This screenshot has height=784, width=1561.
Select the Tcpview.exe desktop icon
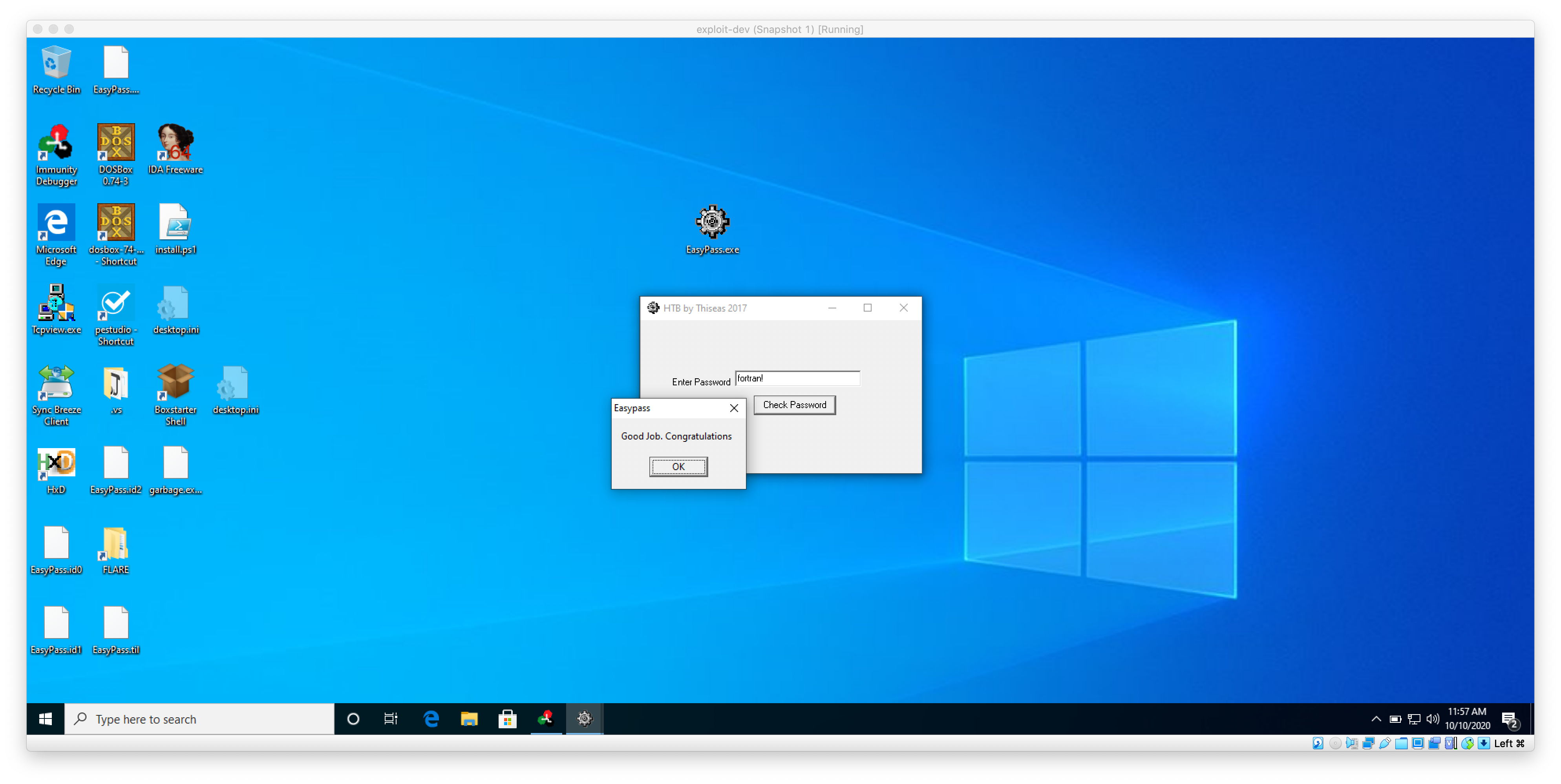56,309
